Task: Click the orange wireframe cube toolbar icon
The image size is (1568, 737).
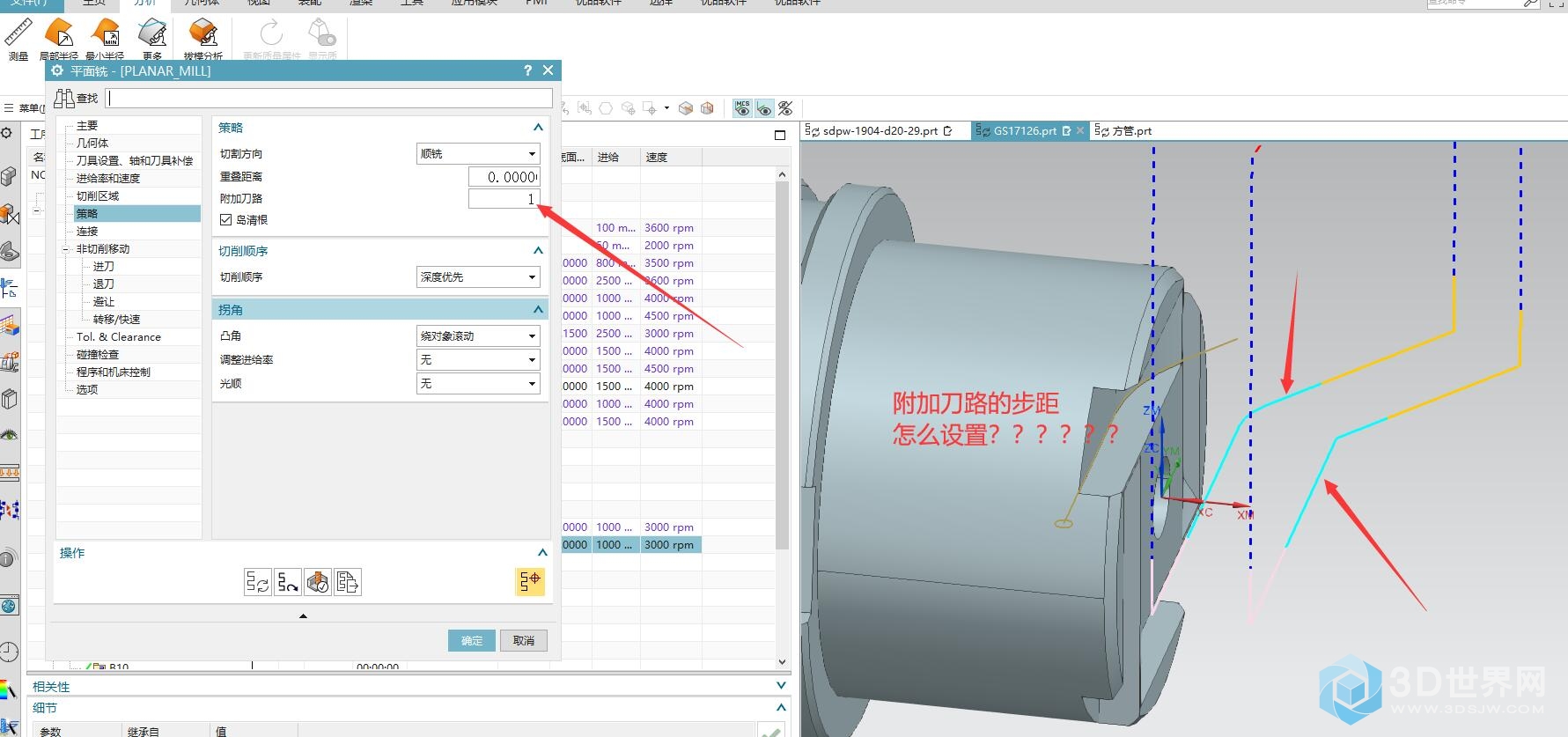Action: pyautogui.click(x=707, y=108)
